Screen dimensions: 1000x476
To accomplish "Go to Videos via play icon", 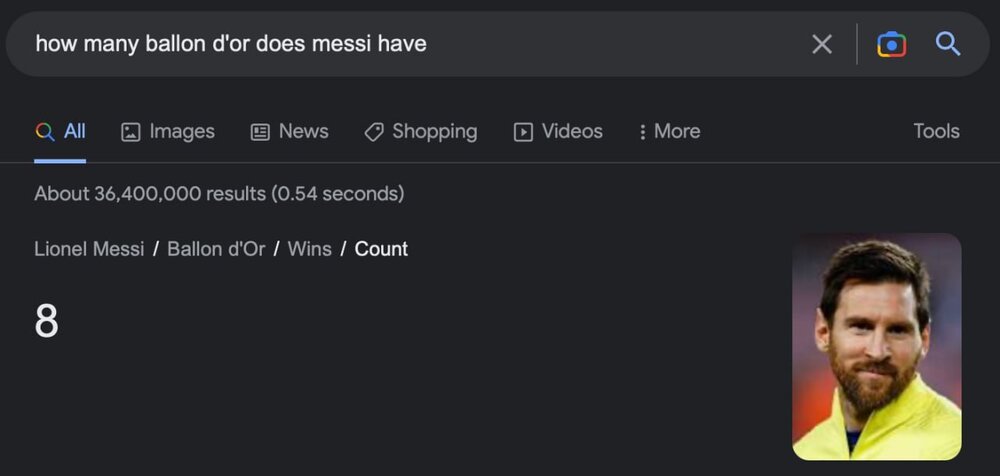I will pyautogui.click(x=523, y=132).
